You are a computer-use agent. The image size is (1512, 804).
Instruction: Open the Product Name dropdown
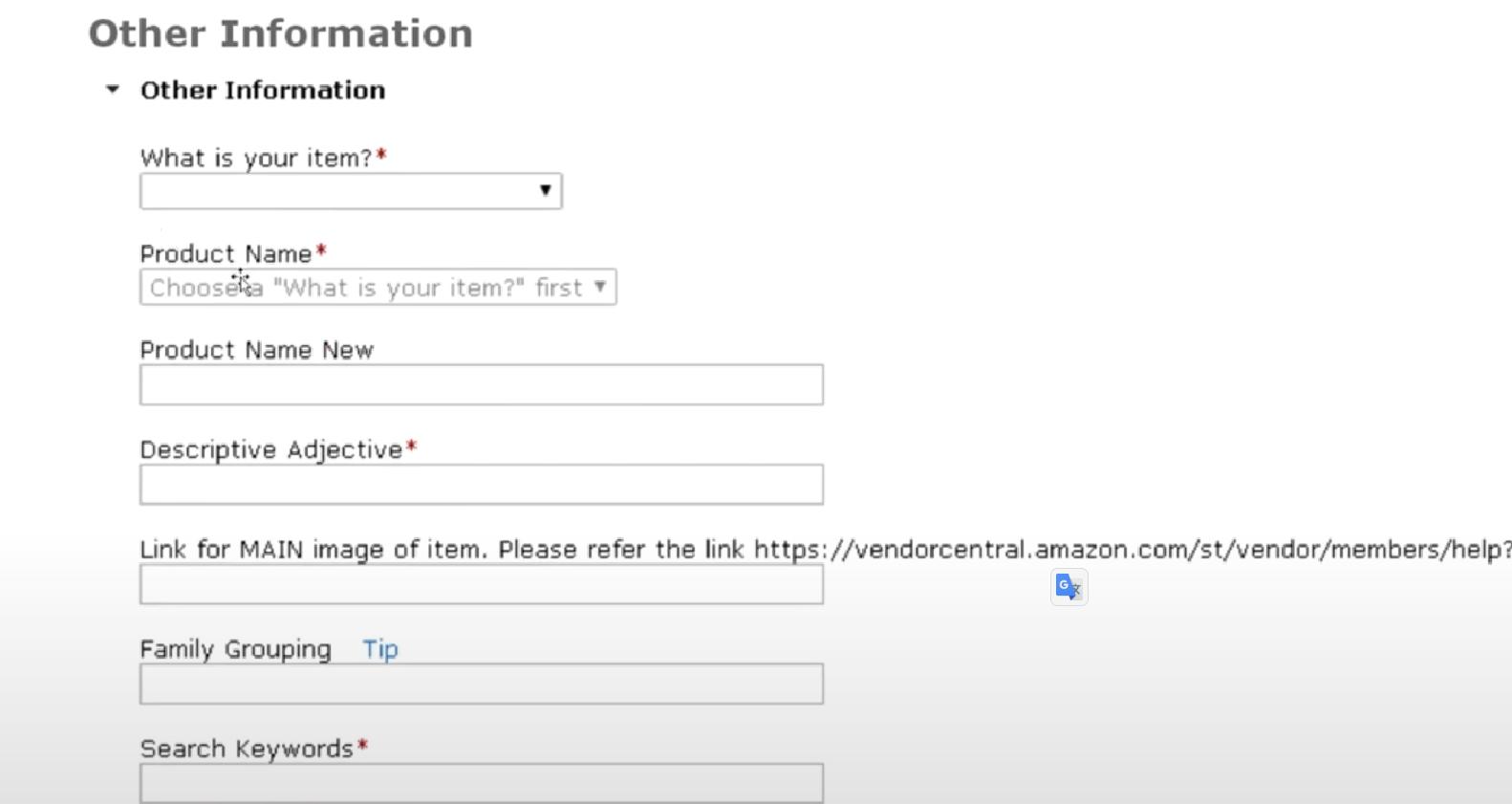tap(378, 288)
